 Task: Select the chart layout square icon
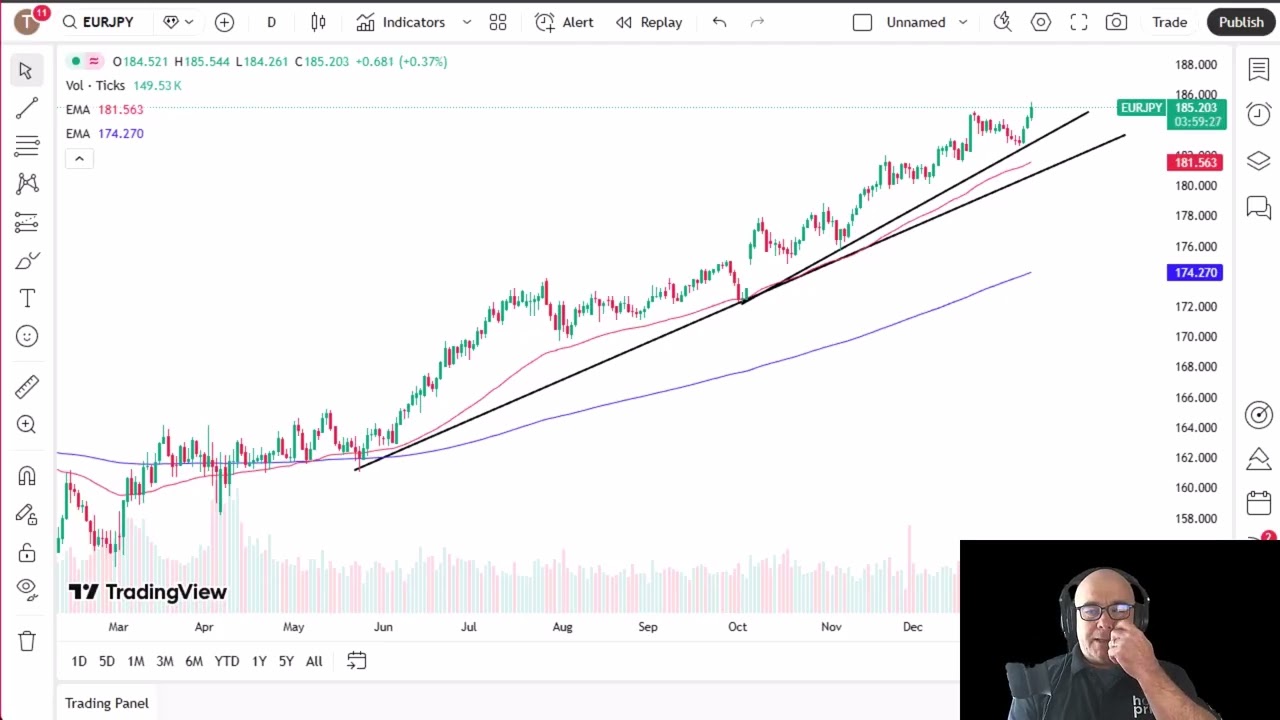(862, 22)
